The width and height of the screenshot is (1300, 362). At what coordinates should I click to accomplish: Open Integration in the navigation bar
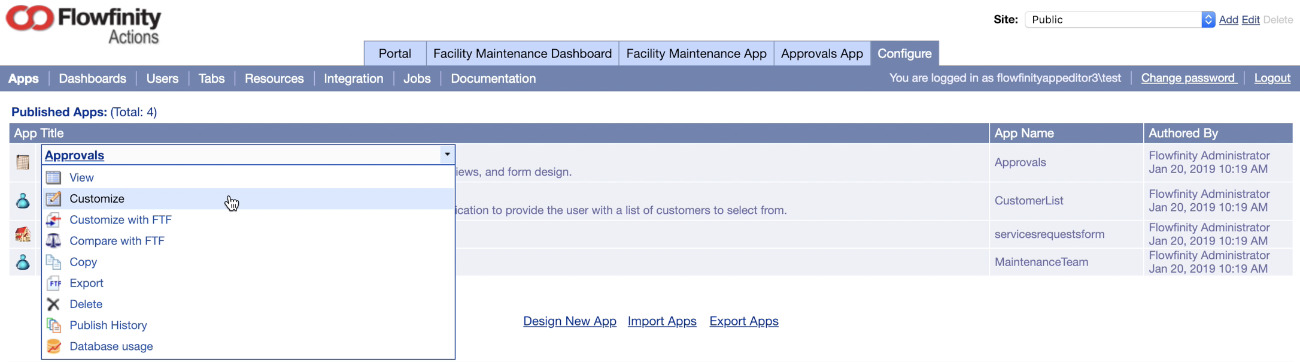click(353, 79)
